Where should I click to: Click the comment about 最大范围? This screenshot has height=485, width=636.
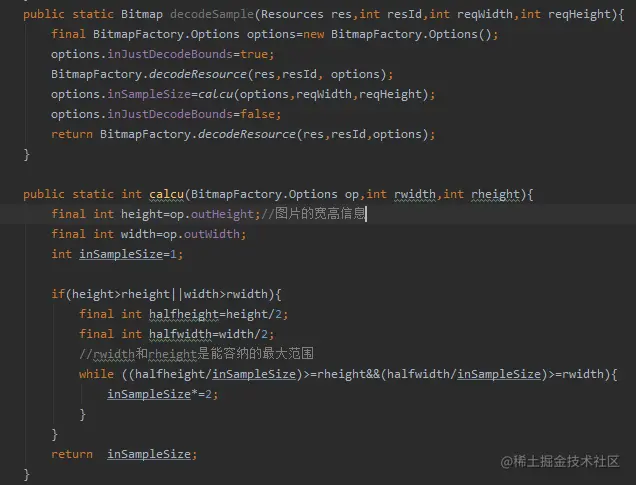pos(196,354)
